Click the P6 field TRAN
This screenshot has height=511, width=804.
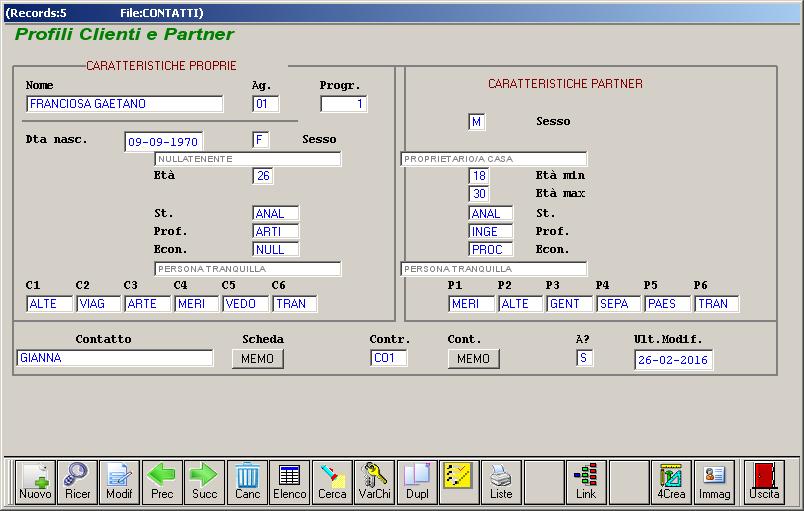(x=716, y=304)
